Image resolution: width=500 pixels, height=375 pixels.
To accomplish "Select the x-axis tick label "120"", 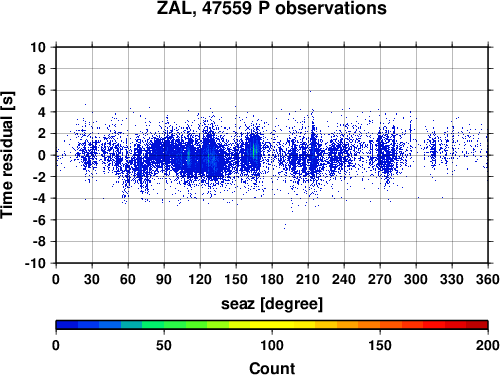I will click(200, 279).
